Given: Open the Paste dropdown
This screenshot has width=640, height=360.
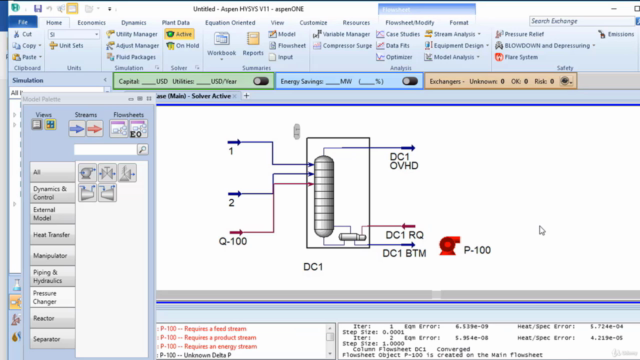Looking at the screenshot, I should (x=40, y=57).
